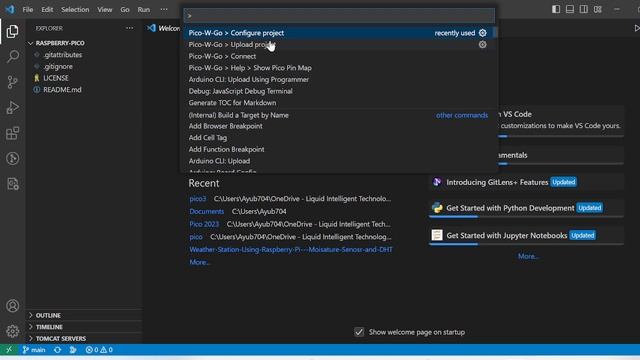Image resolution: width=640 pixels, height=360 pixels.
Task: Open README.md file in Explorer
Action: point(62,90)
